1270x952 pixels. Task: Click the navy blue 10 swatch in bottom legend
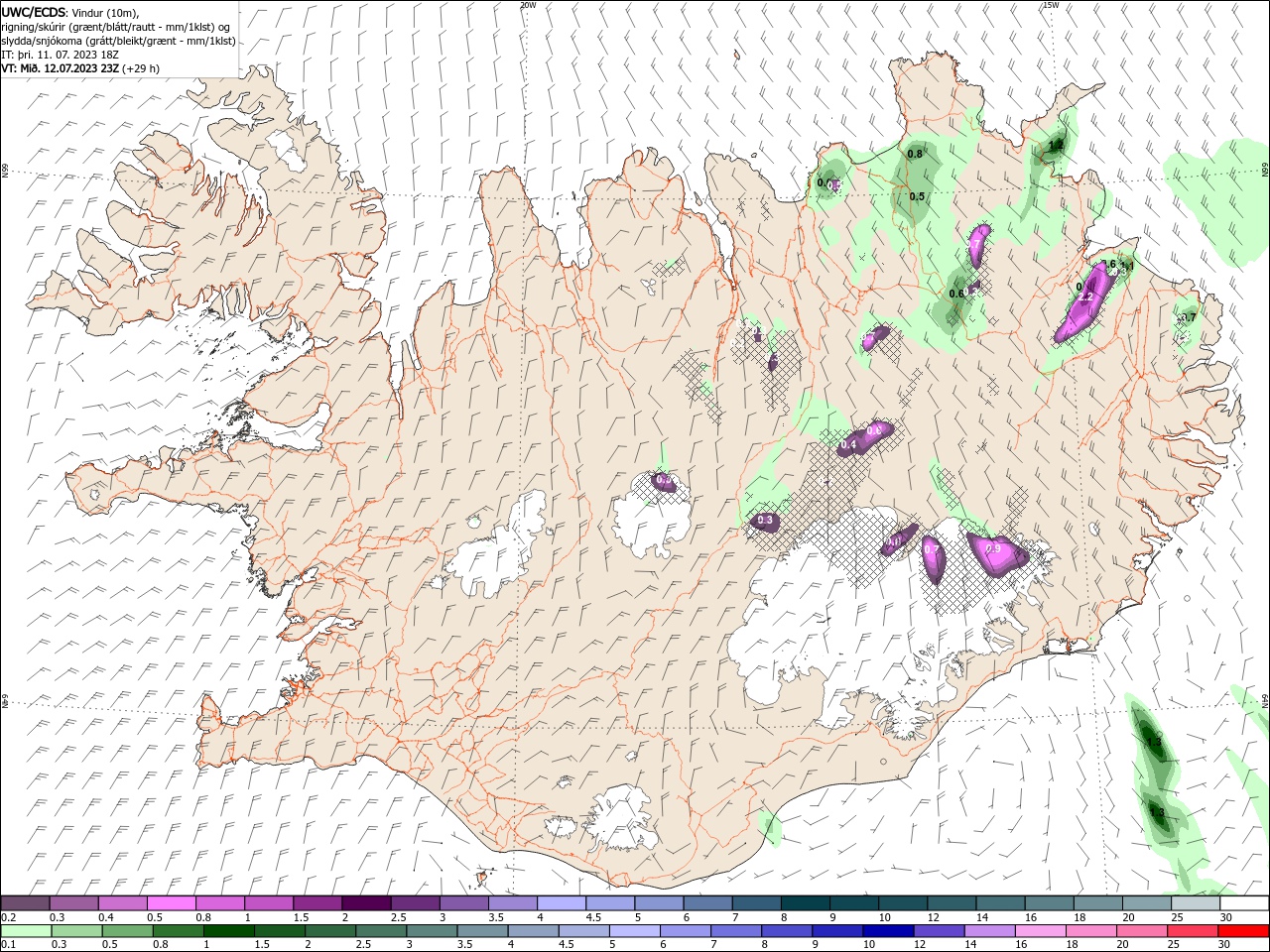tap(887, 931)
